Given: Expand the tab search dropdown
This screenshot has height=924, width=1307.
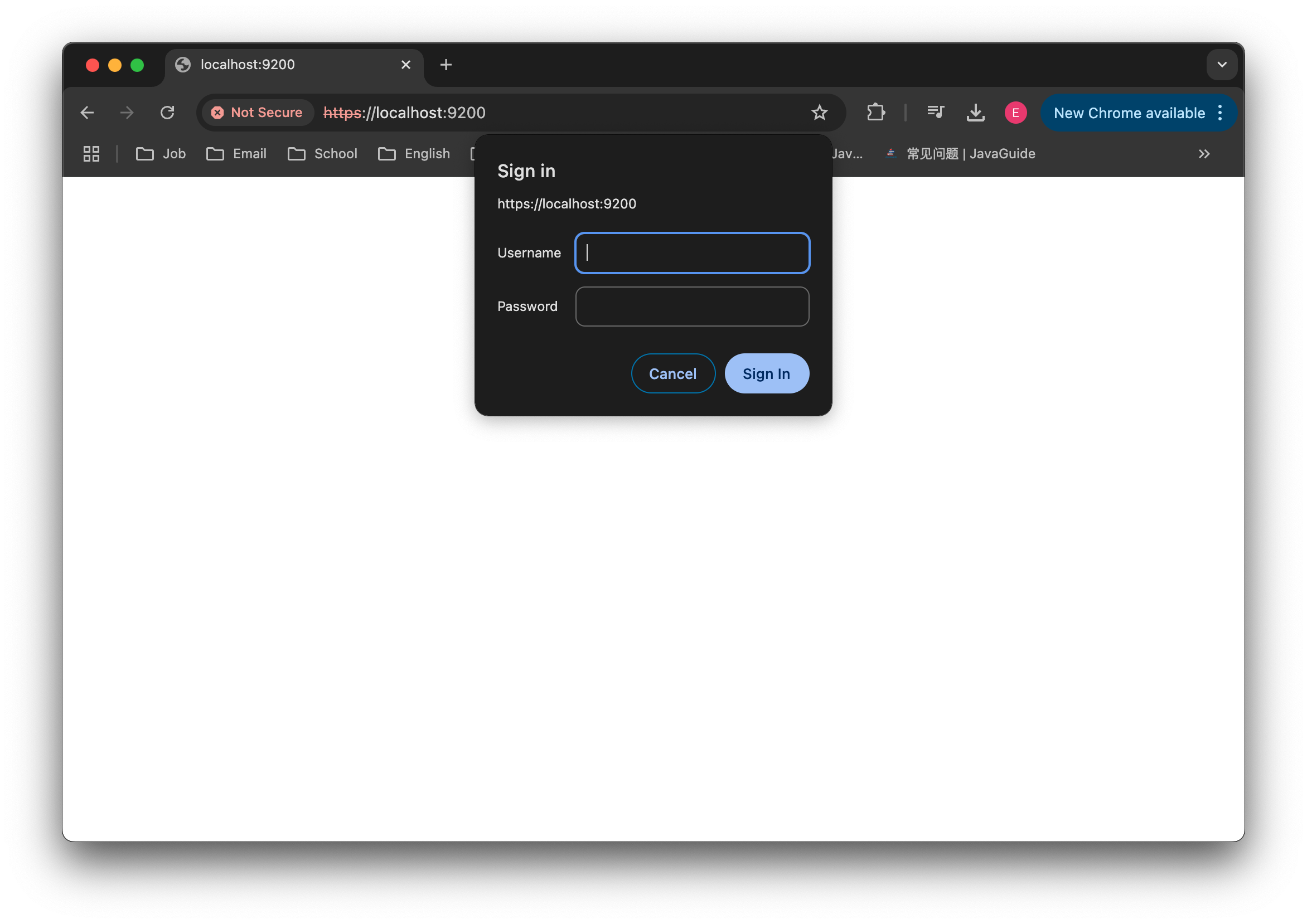Looking at the screenshot, I should pyautogui.click(x=1222, y=65).
